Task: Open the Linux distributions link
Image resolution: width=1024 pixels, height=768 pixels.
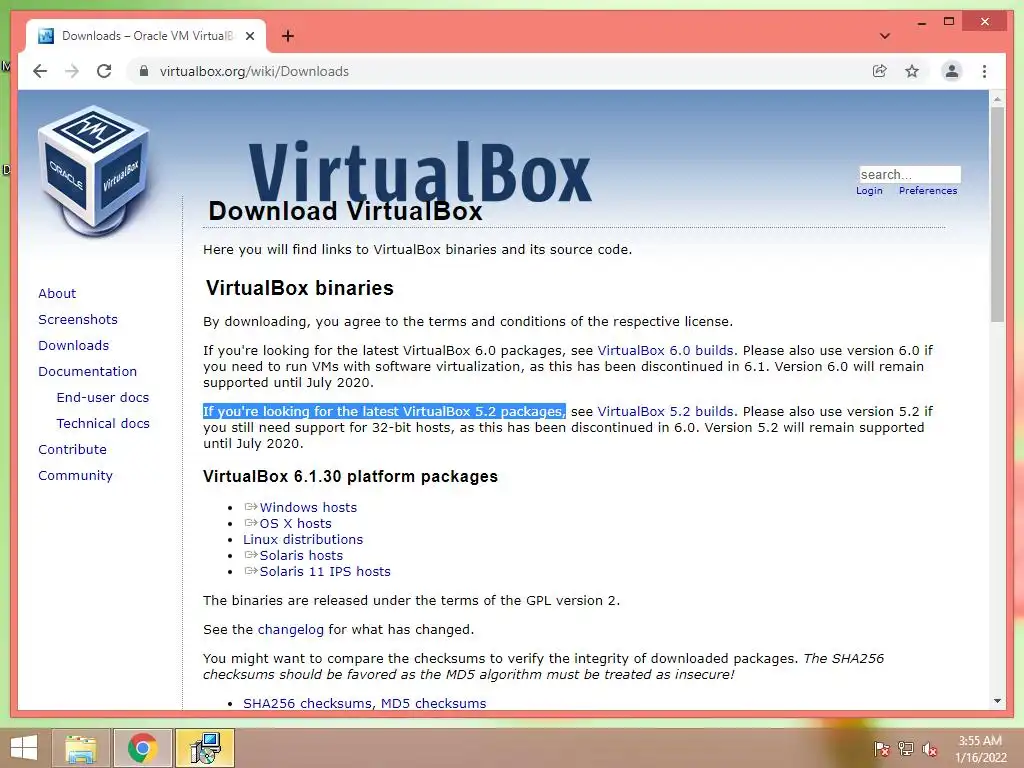Action: tap(303, 539)
